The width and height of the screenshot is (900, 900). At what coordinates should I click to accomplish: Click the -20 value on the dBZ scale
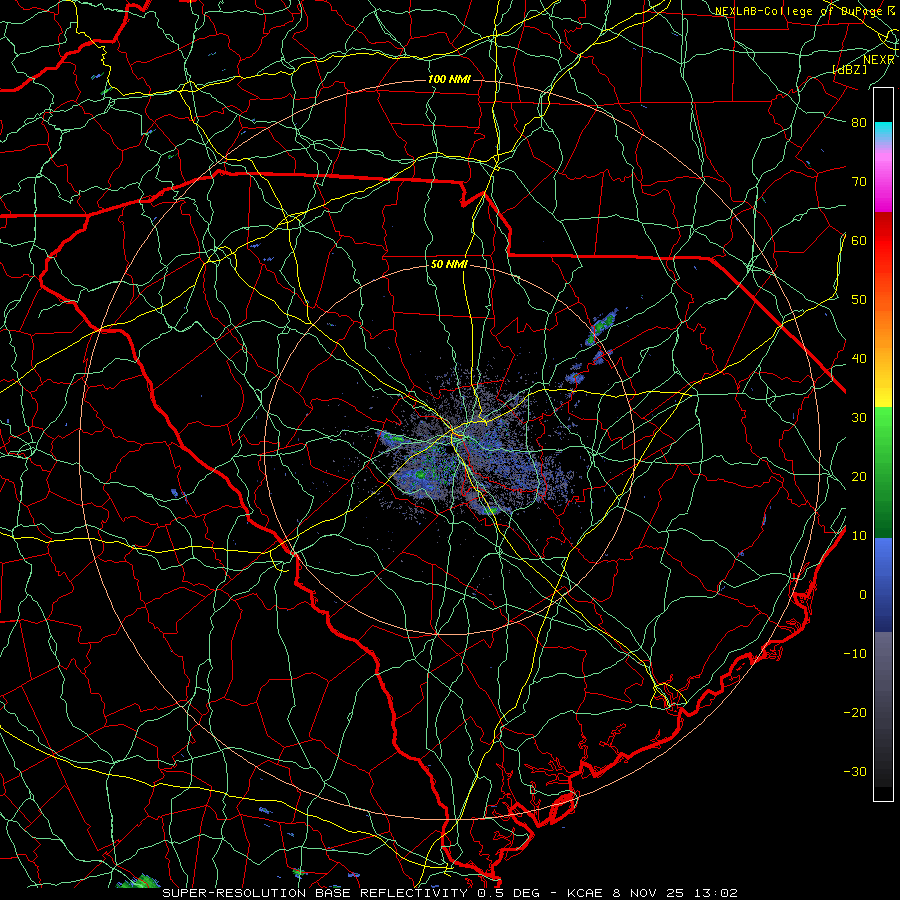click(855, 712)
